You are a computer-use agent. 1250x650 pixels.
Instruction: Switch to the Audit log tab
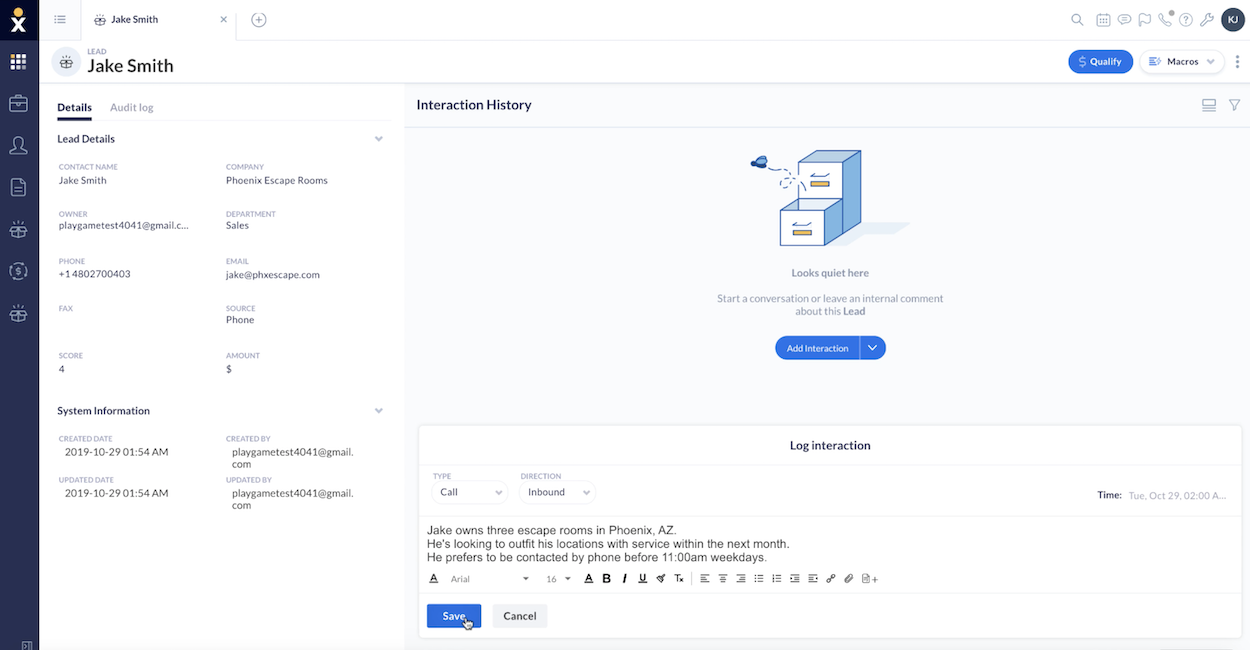point(131,107)
